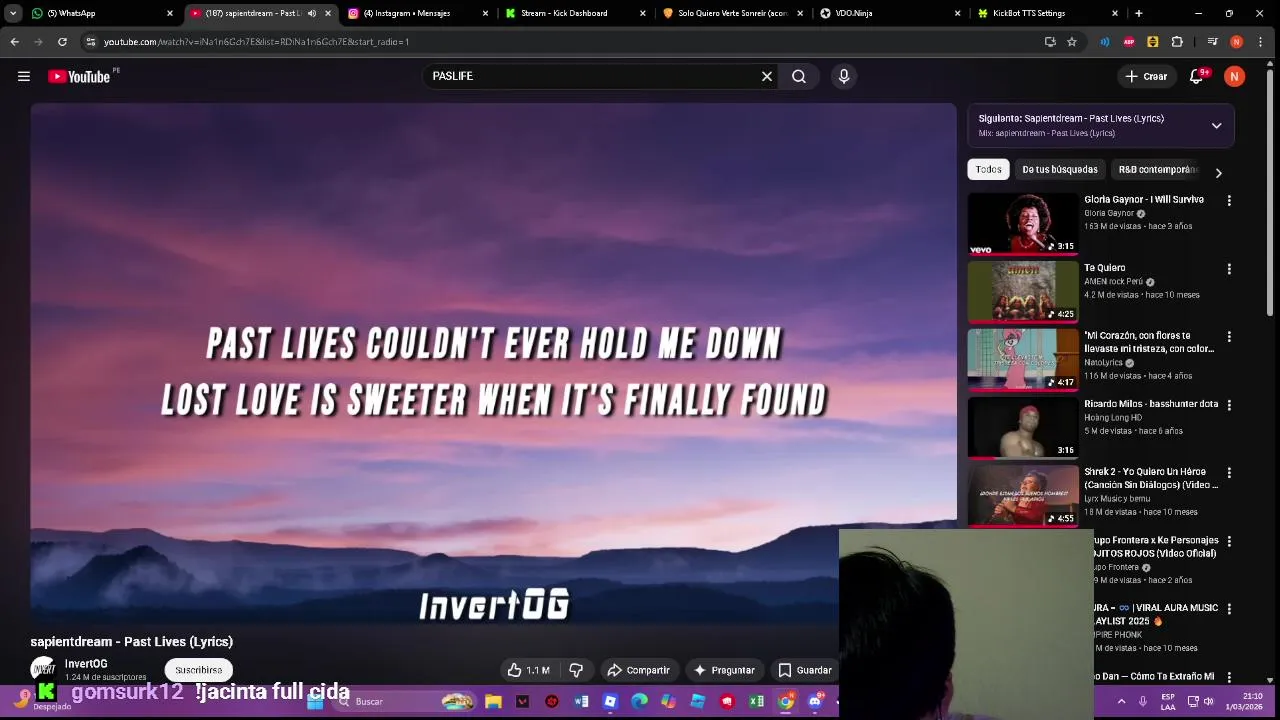Open File Explorer from the taskbar
This screenshot has width=1280, height=720.
click(x=493, y=702)
